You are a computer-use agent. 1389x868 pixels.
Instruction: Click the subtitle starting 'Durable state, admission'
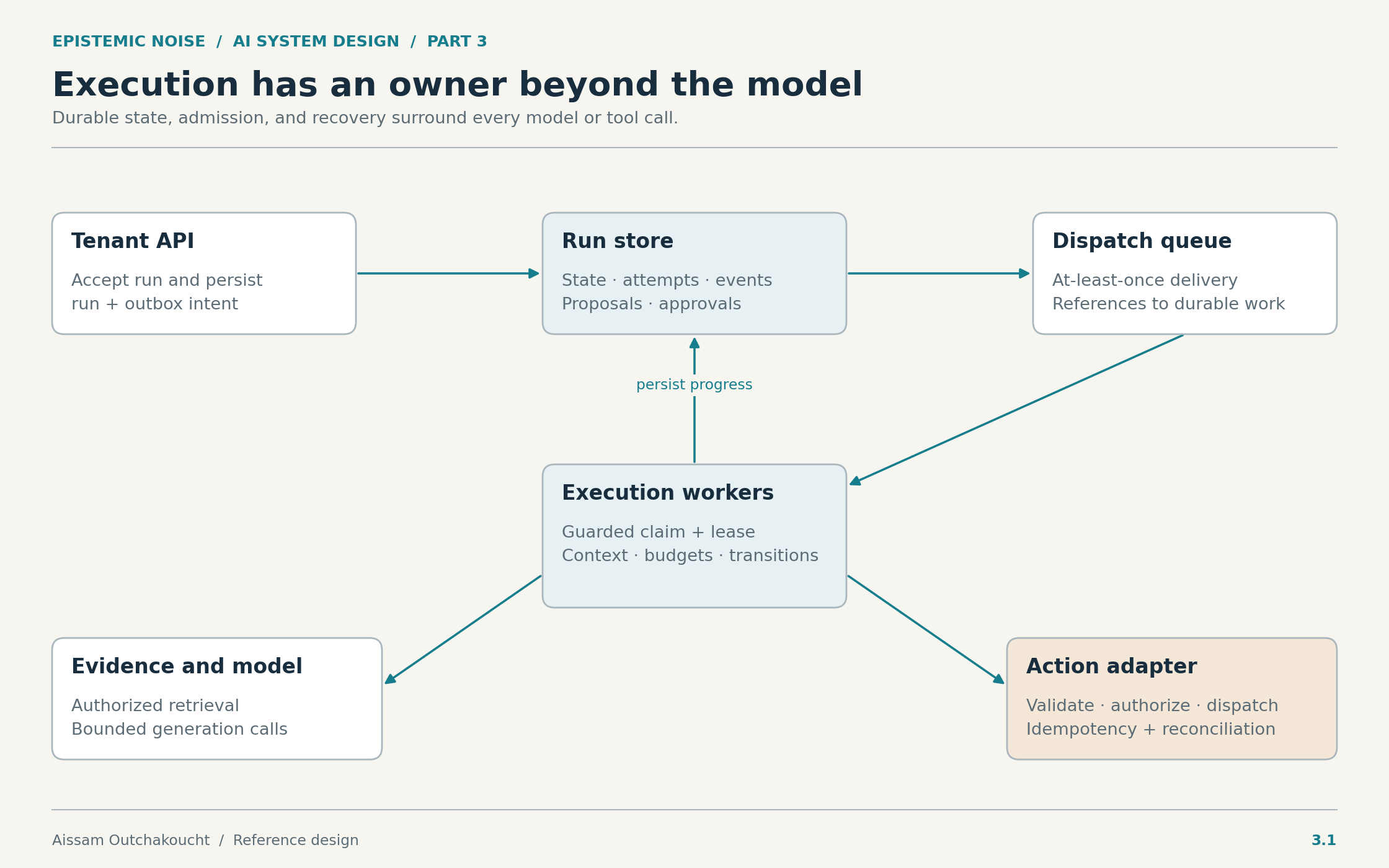[x=365, y=118]
